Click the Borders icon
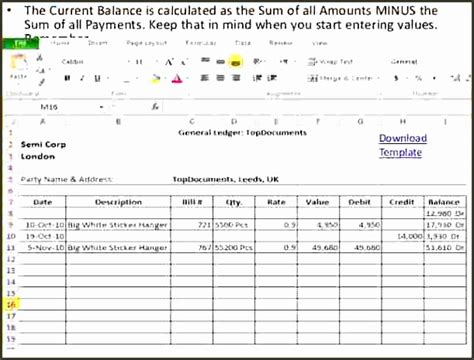Screen dimensions: 474x360 [x=127, y=79]
